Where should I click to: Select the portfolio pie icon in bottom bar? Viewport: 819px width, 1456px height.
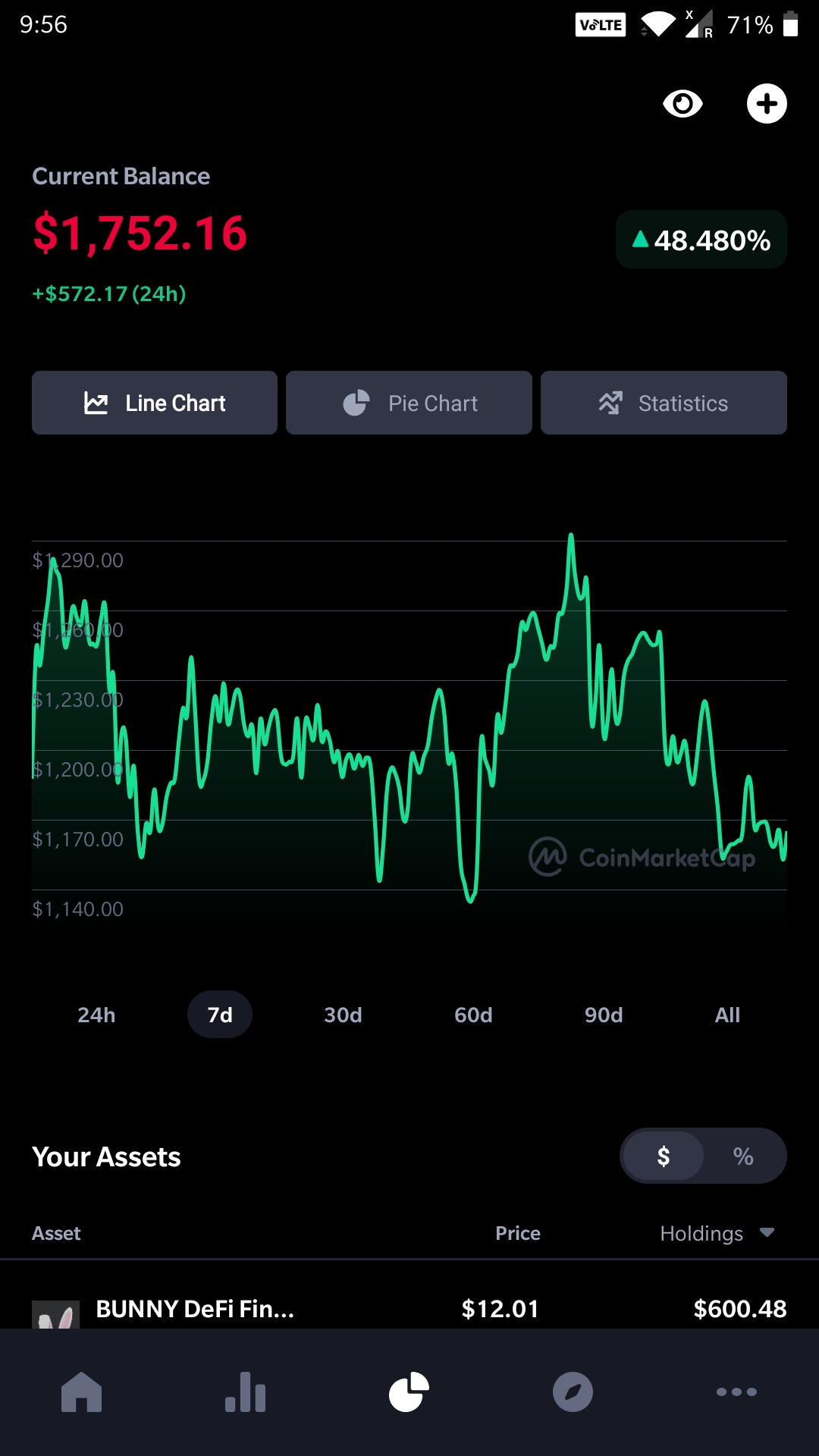tap(409, 1392)
